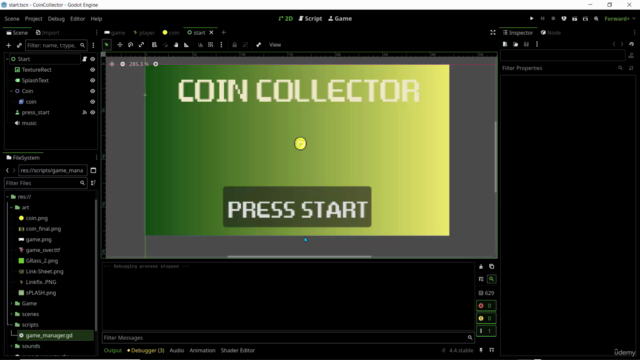Expand the Game folder

[x=11, y=304]
